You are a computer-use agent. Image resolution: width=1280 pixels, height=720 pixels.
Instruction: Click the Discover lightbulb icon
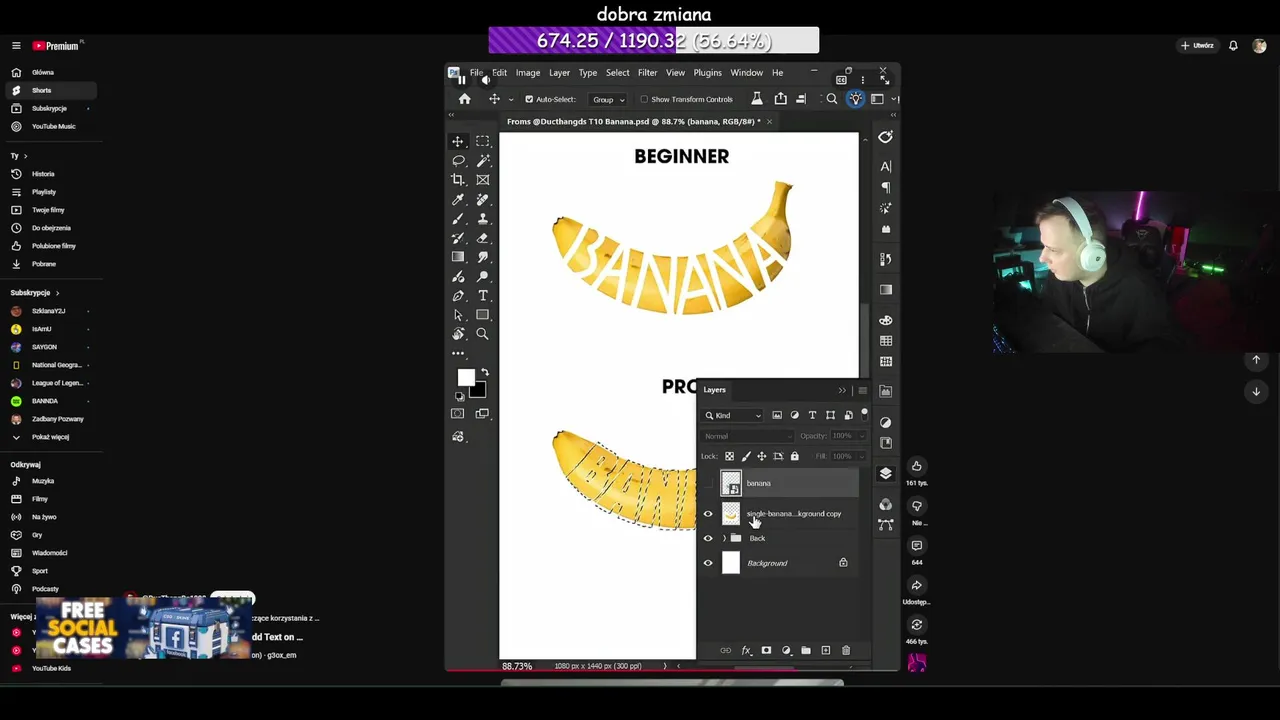pyautogui.click(x=855, y=99)
